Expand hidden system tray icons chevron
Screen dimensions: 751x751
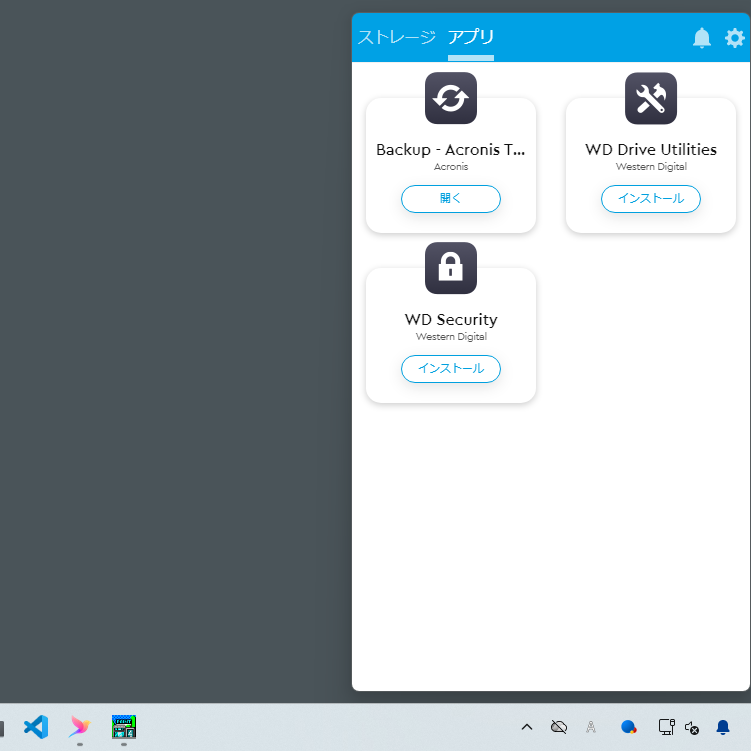click(527, 727)
